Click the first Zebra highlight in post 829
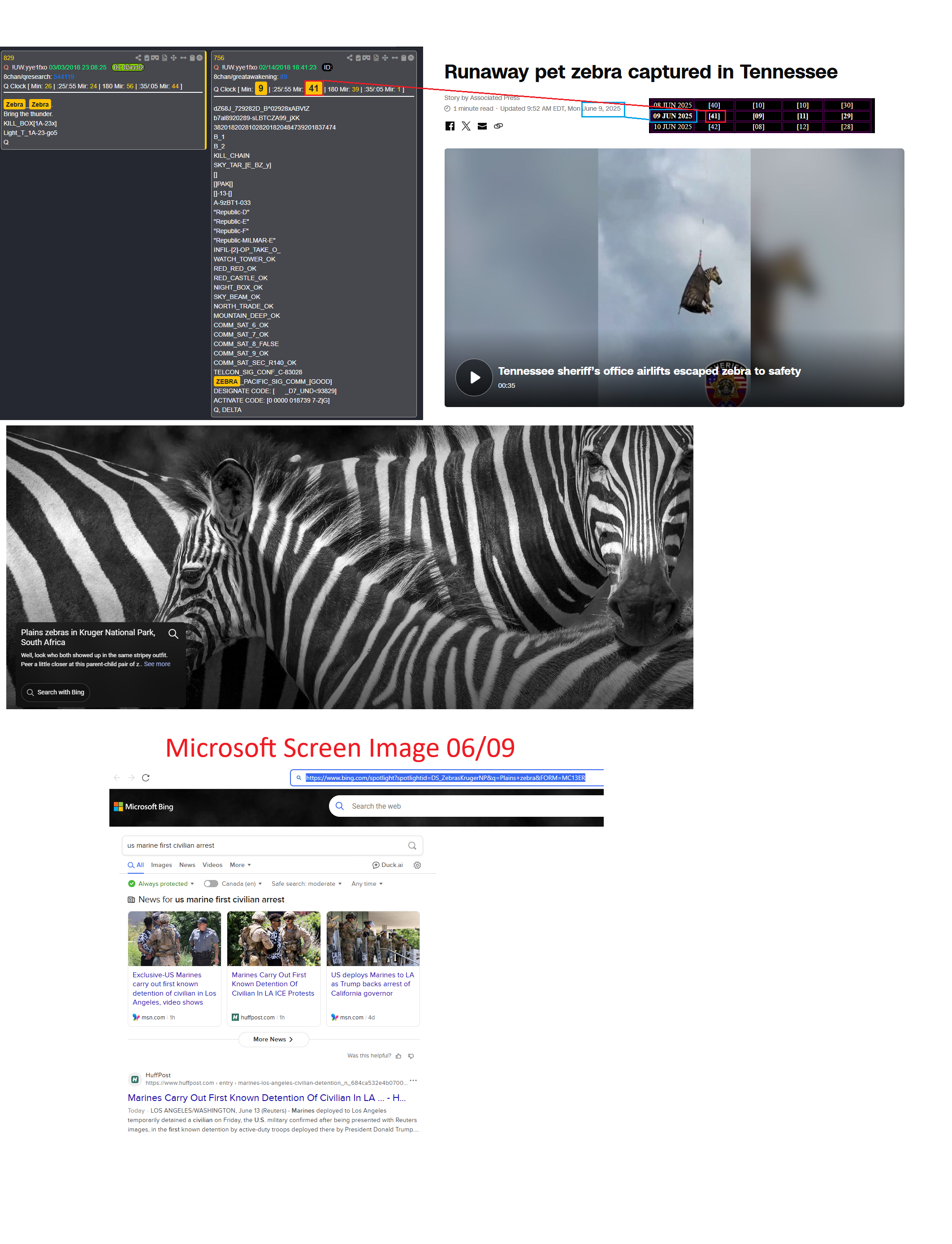952x1244 pixels. 15,104
